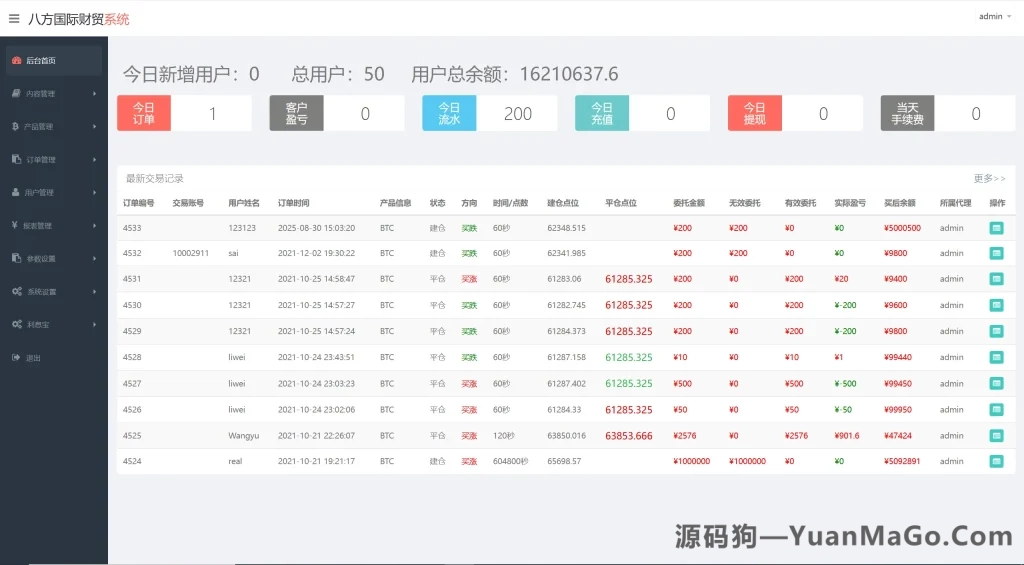Click the logout icon beside 退出
The image size is (1024, 565).
16,357
